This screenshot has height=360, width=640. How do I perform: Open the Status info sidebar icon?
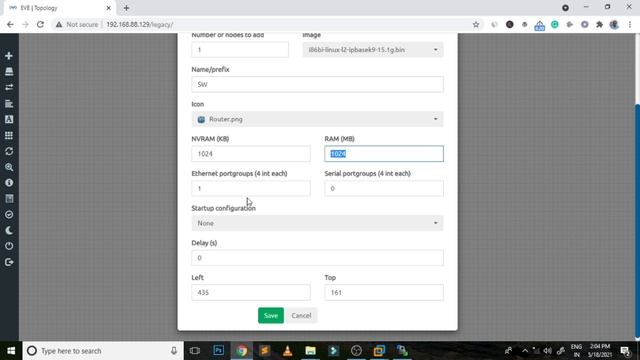9,183
